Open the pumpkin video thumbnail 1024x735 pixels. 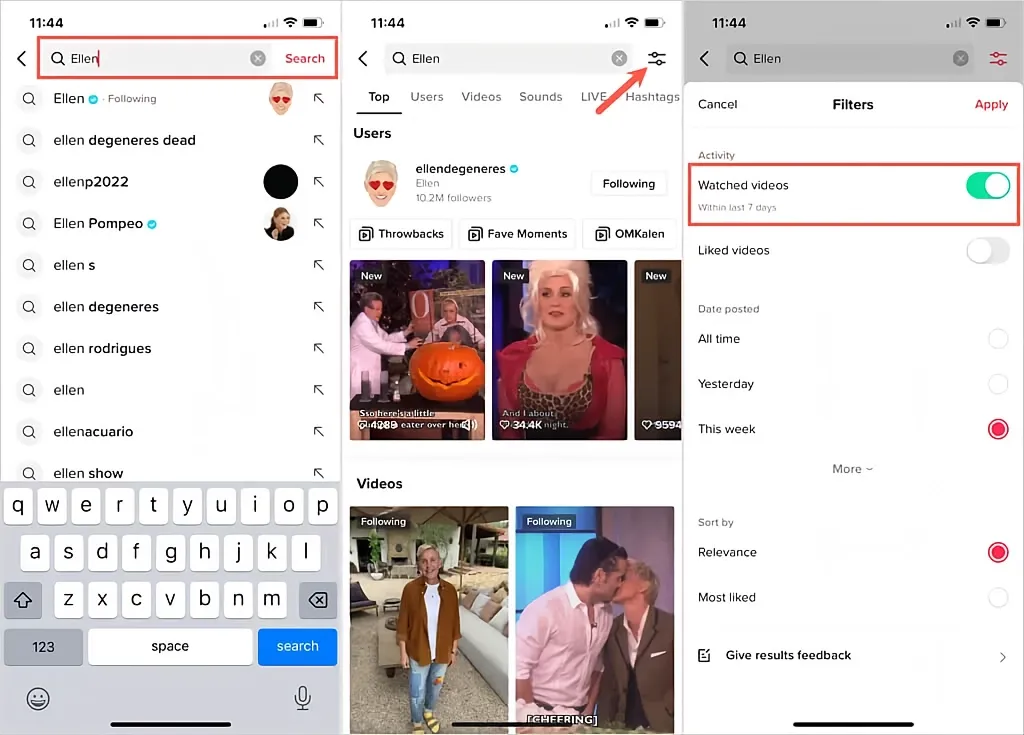417,350
